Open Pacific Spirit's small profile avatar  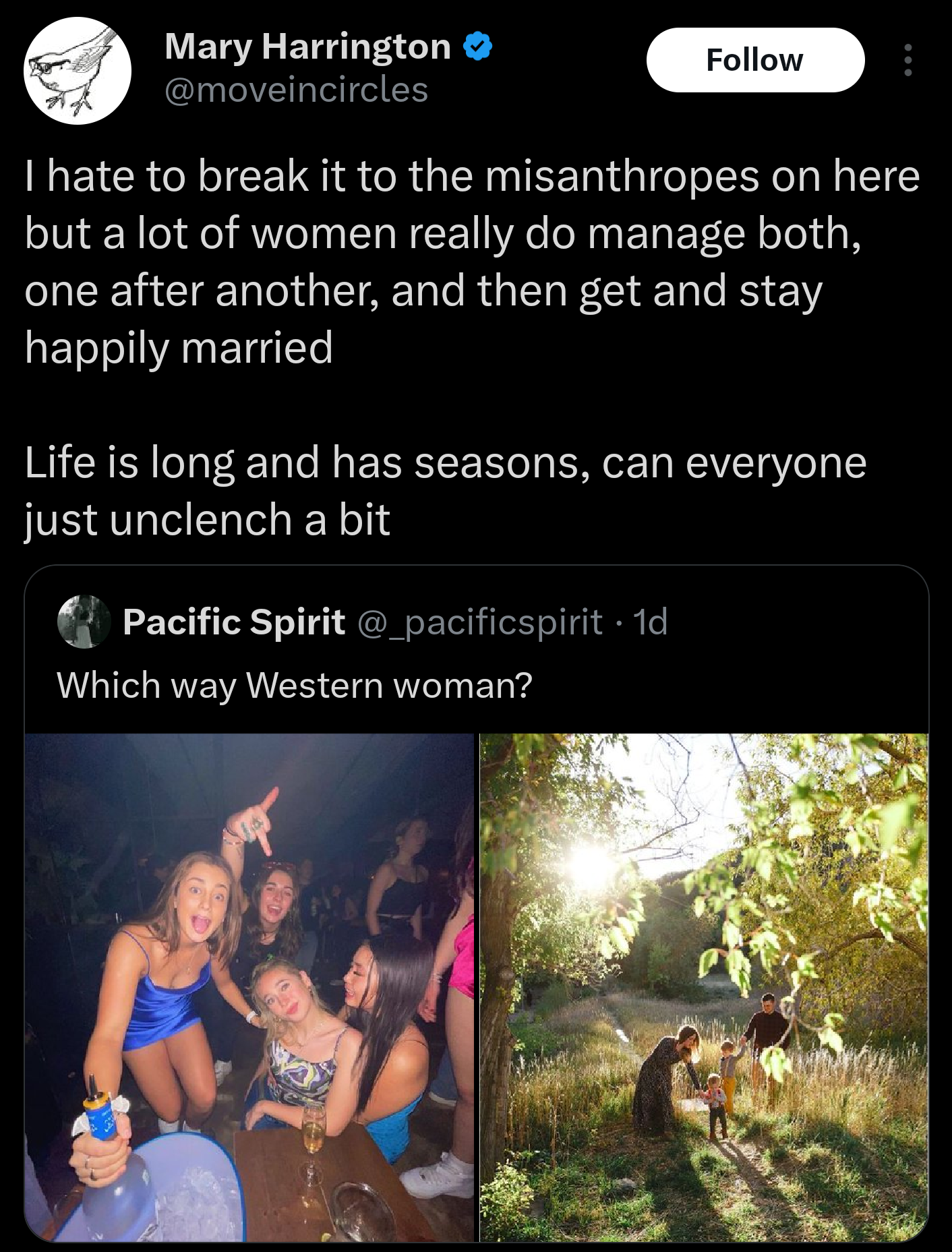pyautogui.click(x=84, y=621)
